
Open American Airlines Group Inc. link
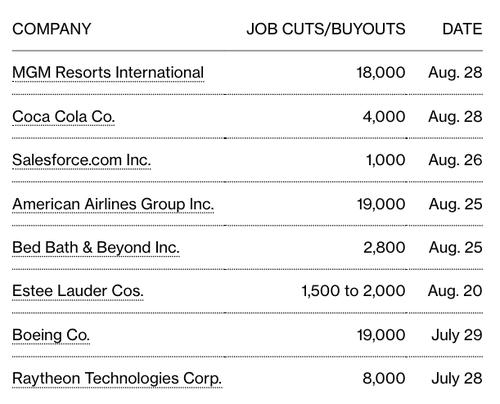(113, 204)
